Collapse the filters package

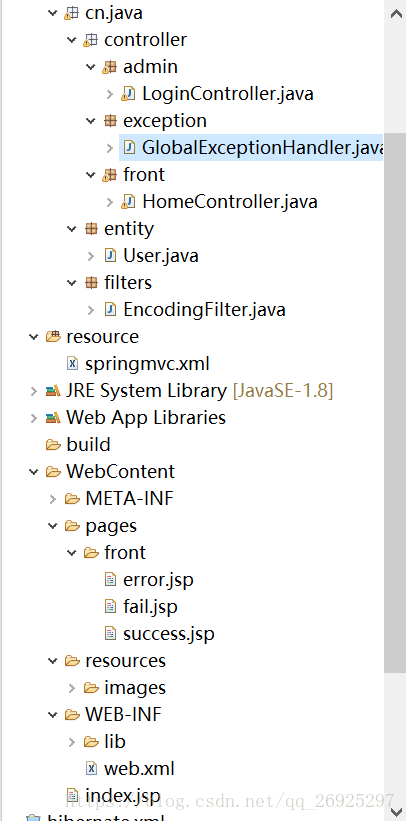pos(72,283)
